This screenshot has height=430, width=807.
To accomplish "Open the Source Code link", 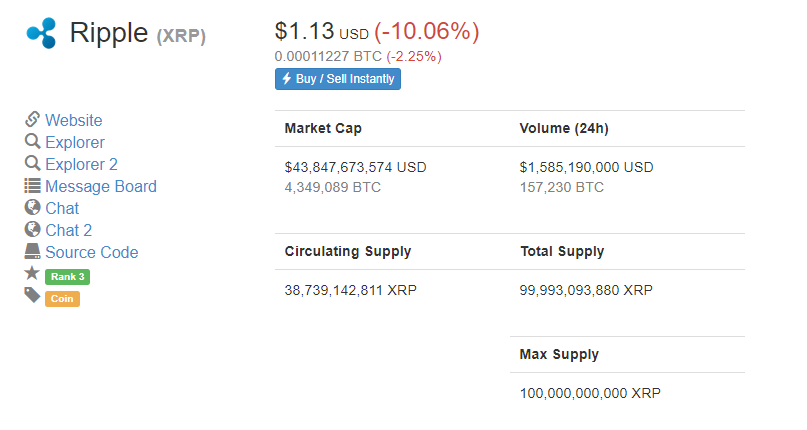I will pos(92,252).
